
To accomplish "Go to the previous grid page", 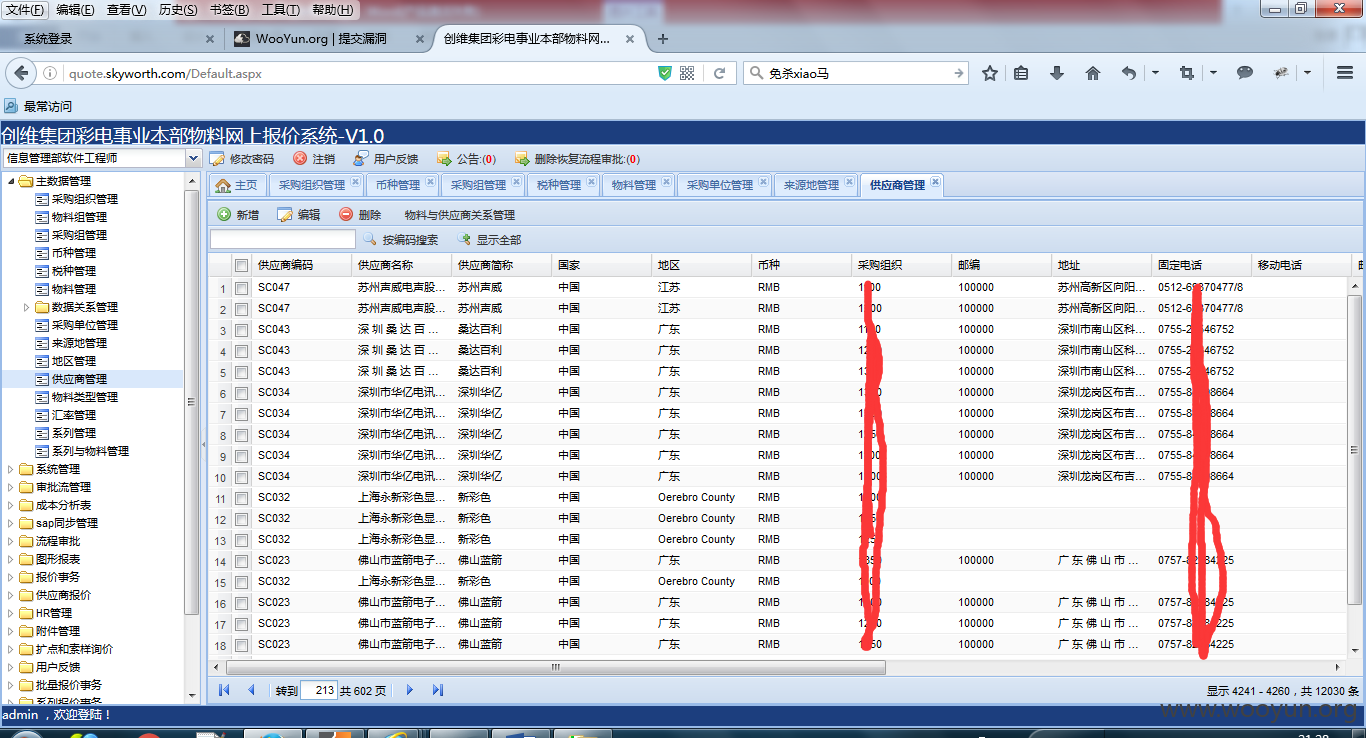I will (x=251, y=690).
